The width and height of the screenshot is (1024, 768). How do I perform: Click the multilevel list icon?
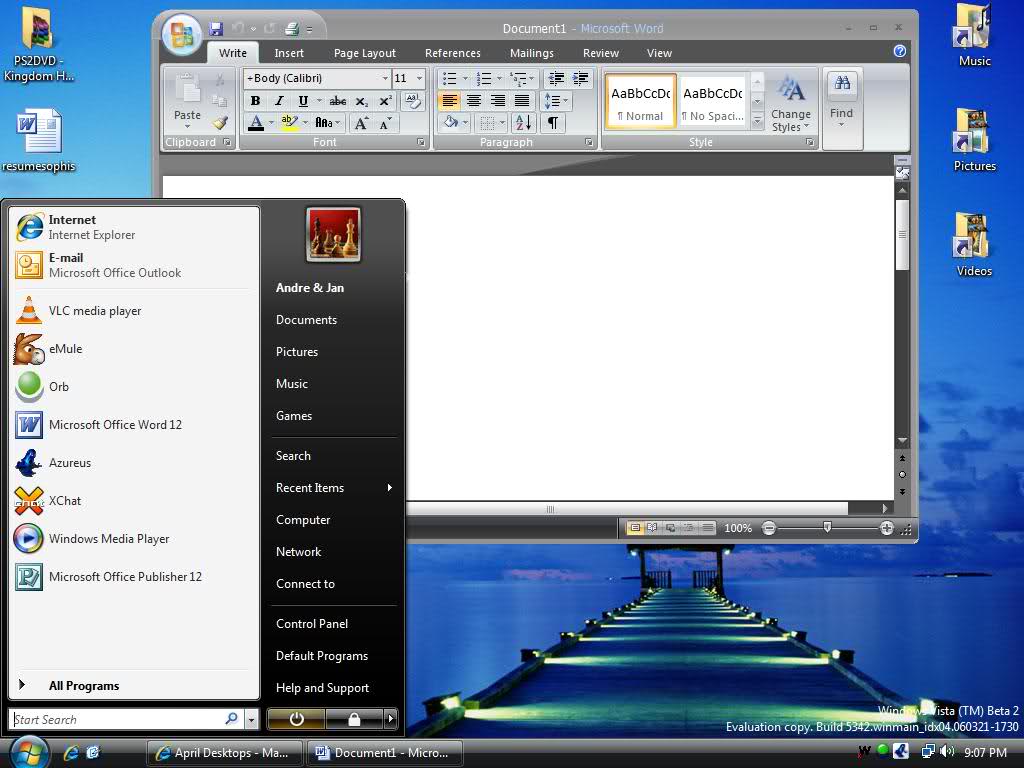click(x=519, y=79)
